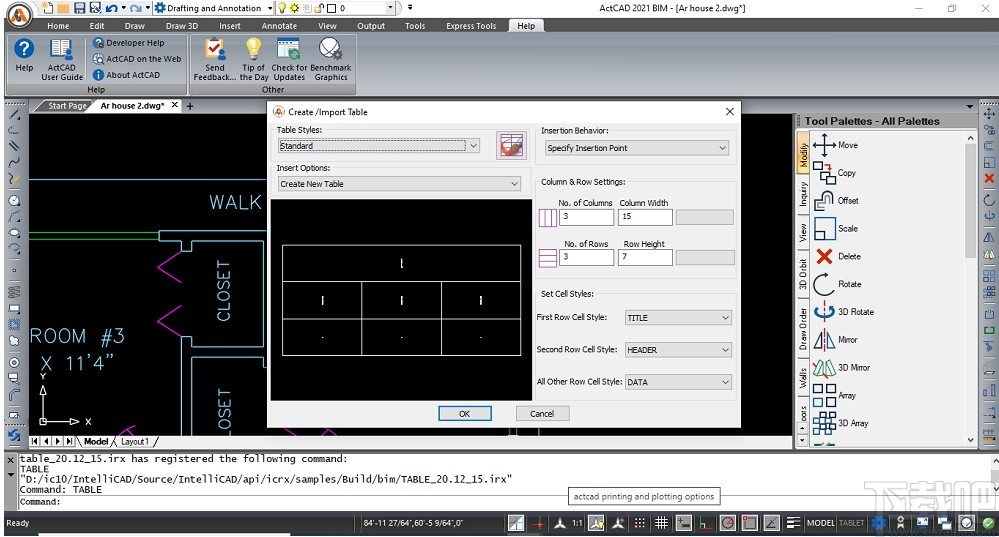
Task: Click Column Width input field
Action: [645, 217]
